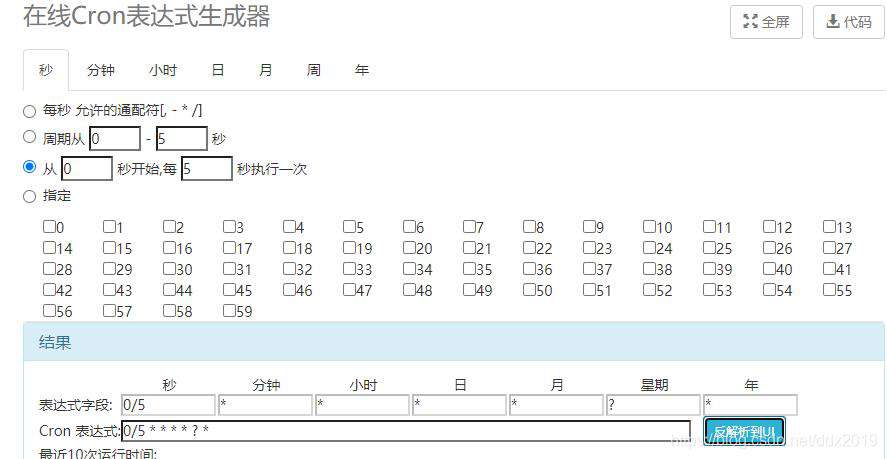This screenshot has width=887, height=459.
Task: Select the 每秒 wildcard radio option
Action: [29, 111]
